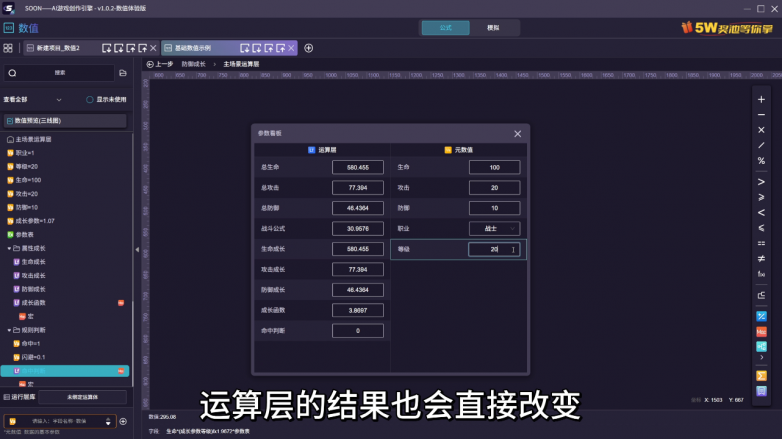Open the grid view icon beside project tabs
Screen dimensions: 782x439
tap(8, 48)
